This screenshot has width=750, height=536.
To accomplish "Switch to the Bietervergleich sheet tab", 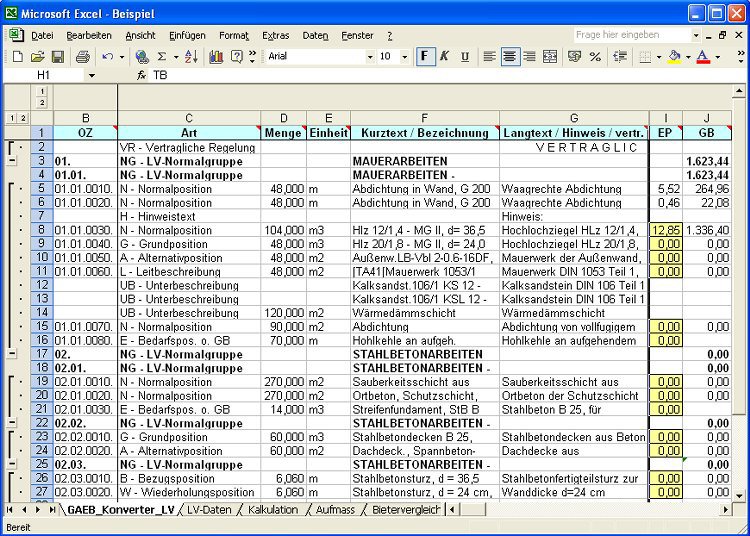I will point(406,510).
